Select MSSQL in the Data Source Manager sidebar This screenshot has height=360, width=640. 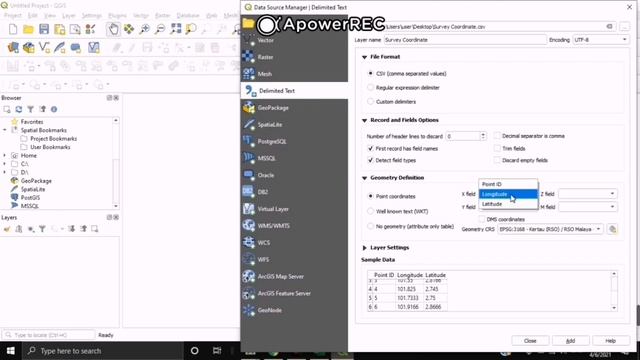click(294, 158)
